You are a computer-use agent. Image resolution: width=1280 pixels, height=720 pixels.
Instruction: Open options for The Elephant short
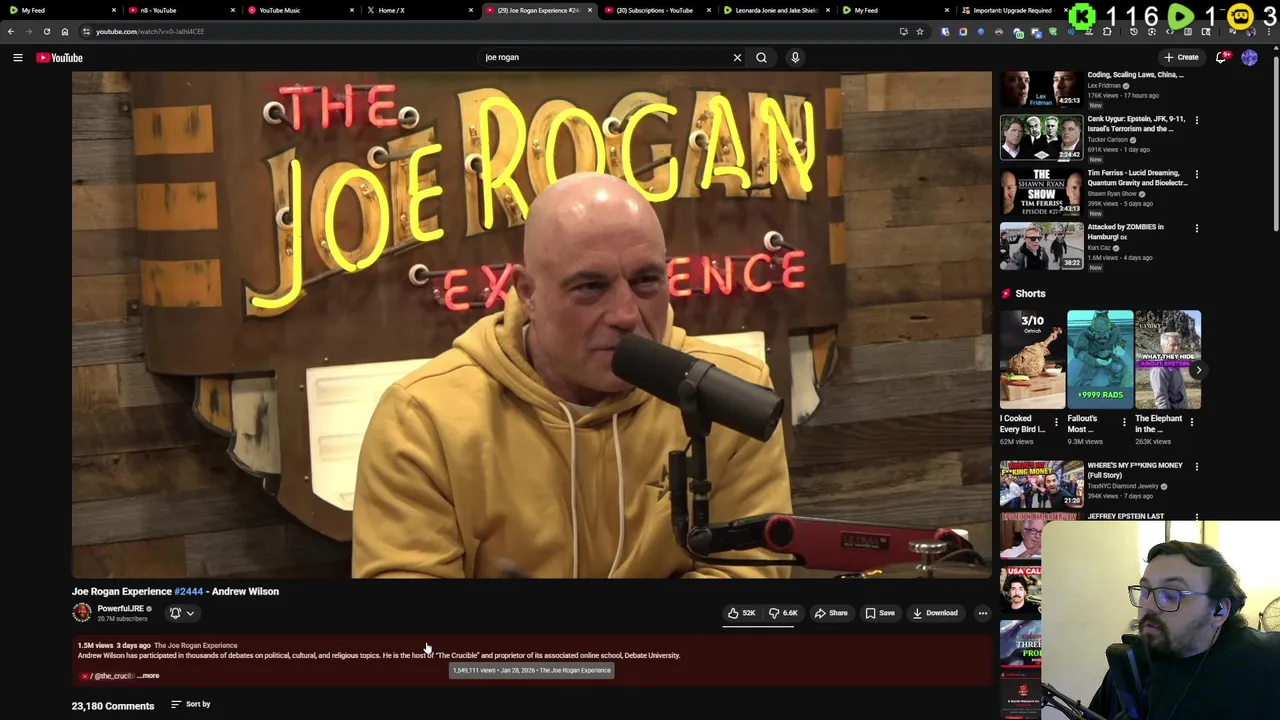(1191, 422)
